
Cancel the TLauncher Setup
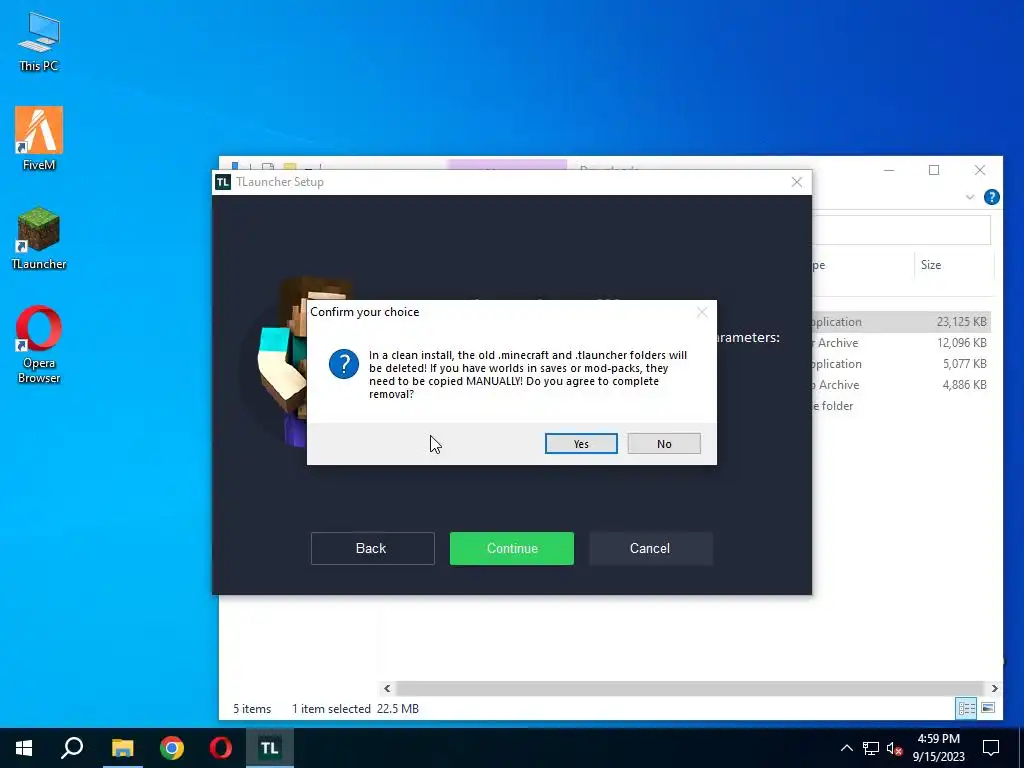click(650, 548)
